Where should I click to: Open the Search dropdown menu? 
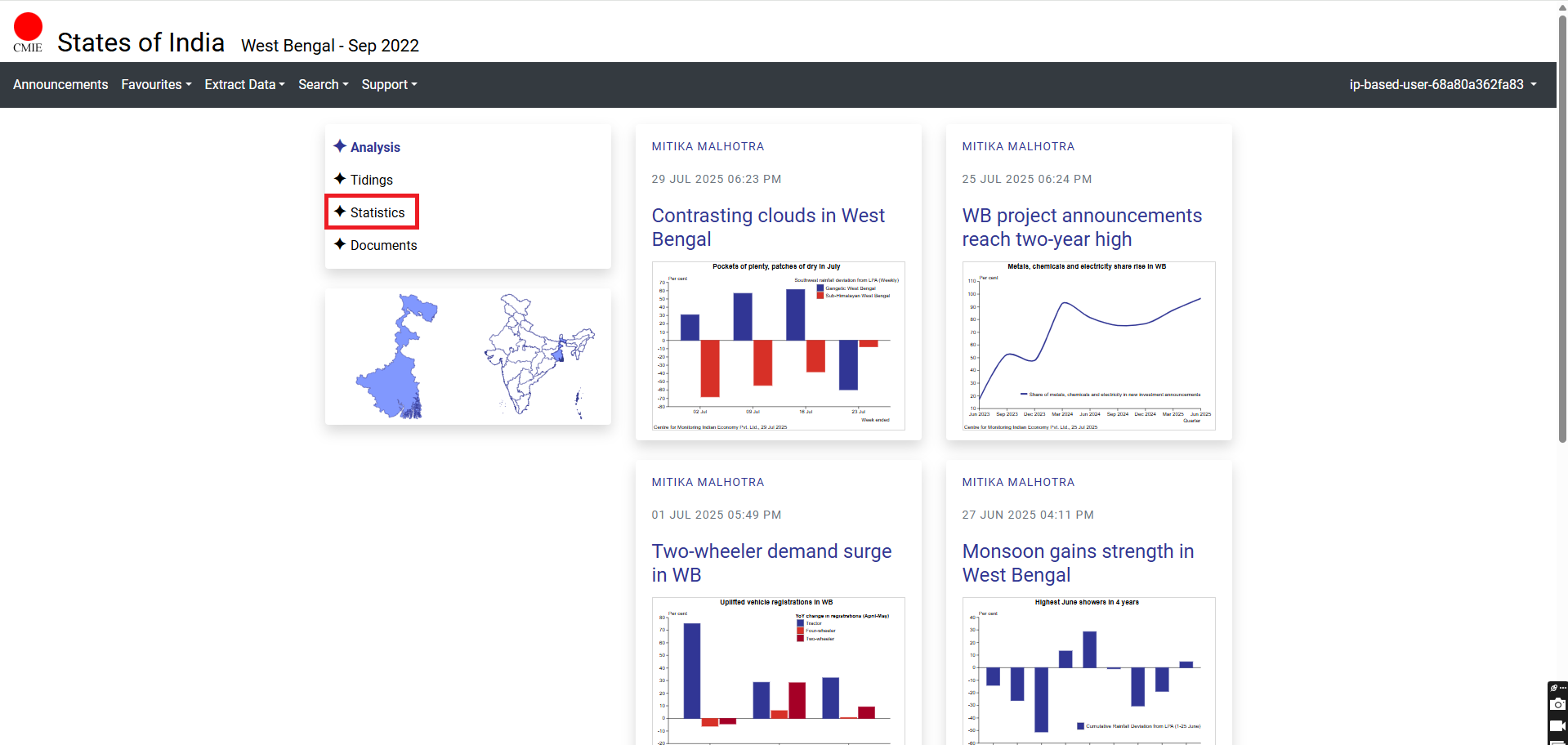(323, 85)
